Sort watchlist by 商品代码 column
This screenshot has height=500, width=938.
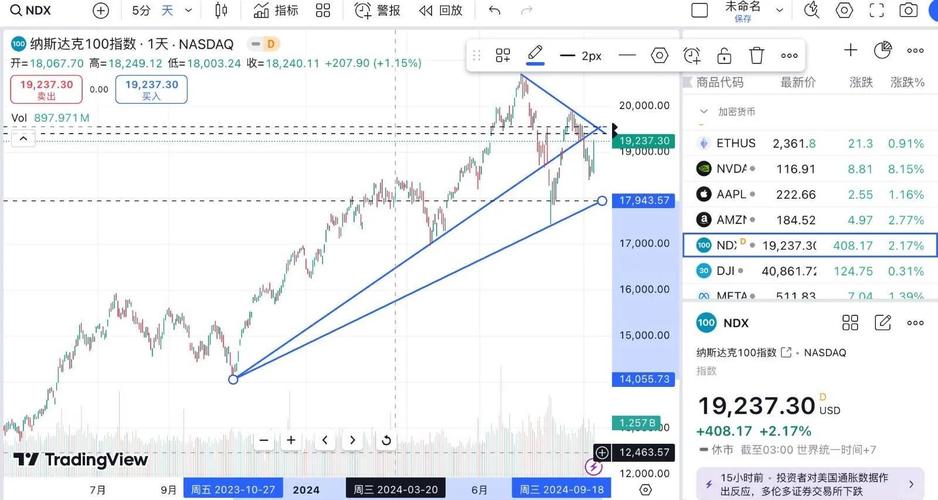tap(720, 82)
